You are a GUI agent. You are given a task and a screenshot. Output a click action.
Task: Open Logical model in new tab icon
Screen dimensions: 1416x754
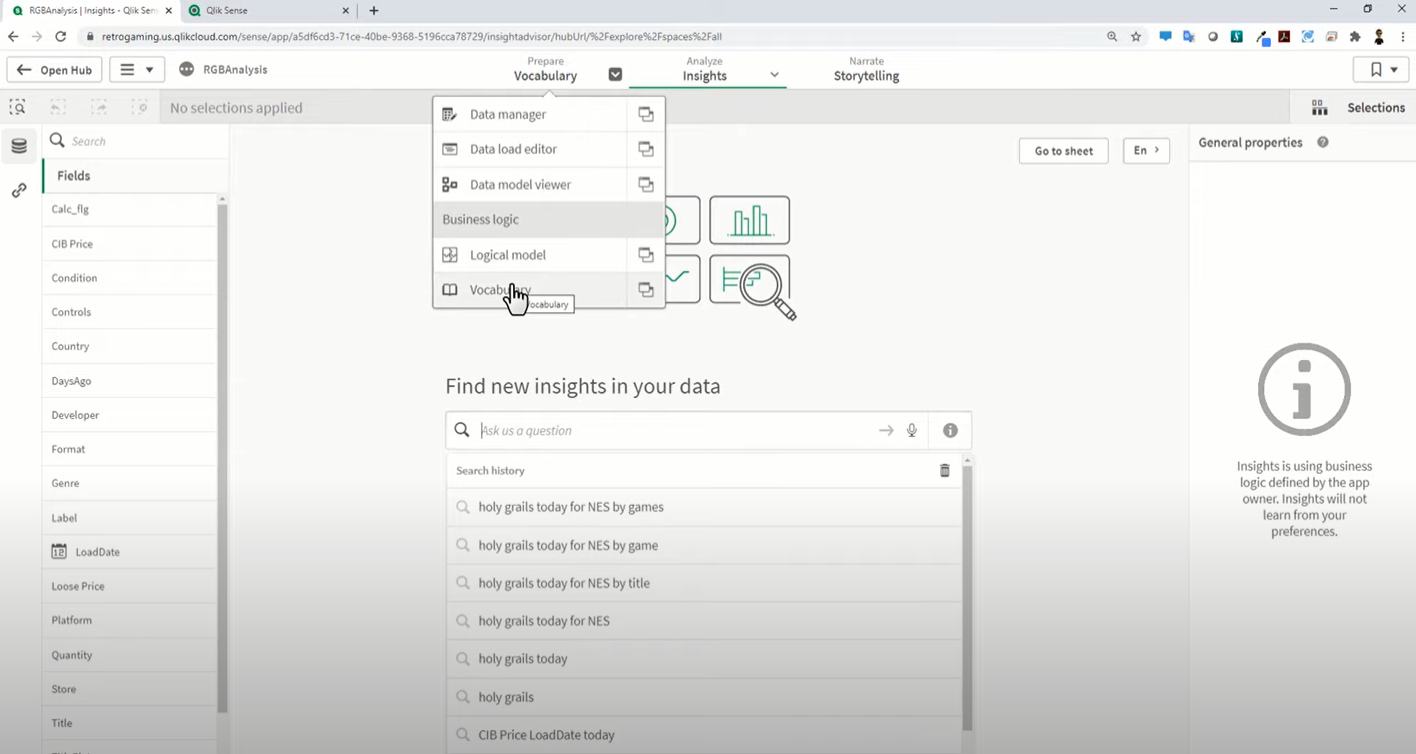646,255
